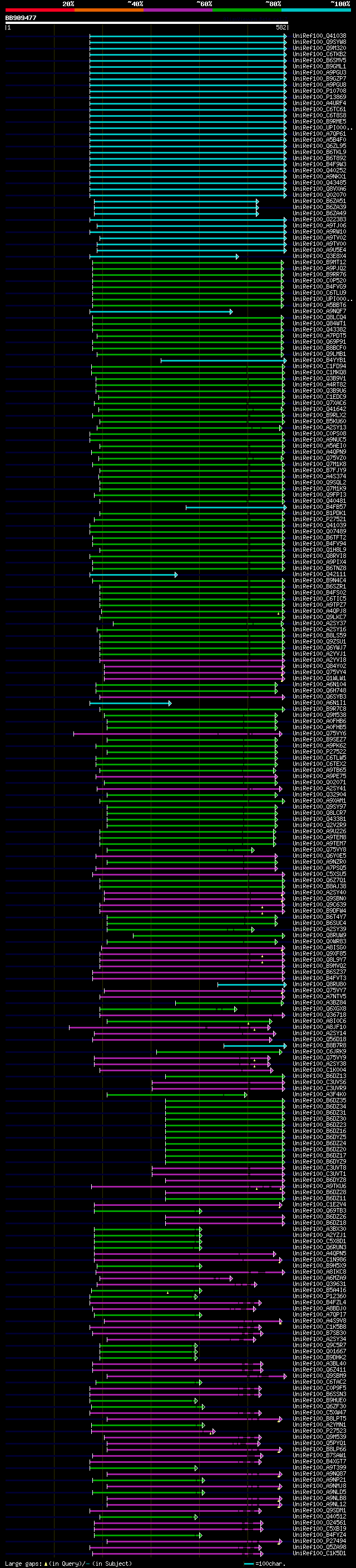This screenshot has width=356, height=1568.
Task: Select the UniRef100_A9T399 label
Action: click(319, 1467)
